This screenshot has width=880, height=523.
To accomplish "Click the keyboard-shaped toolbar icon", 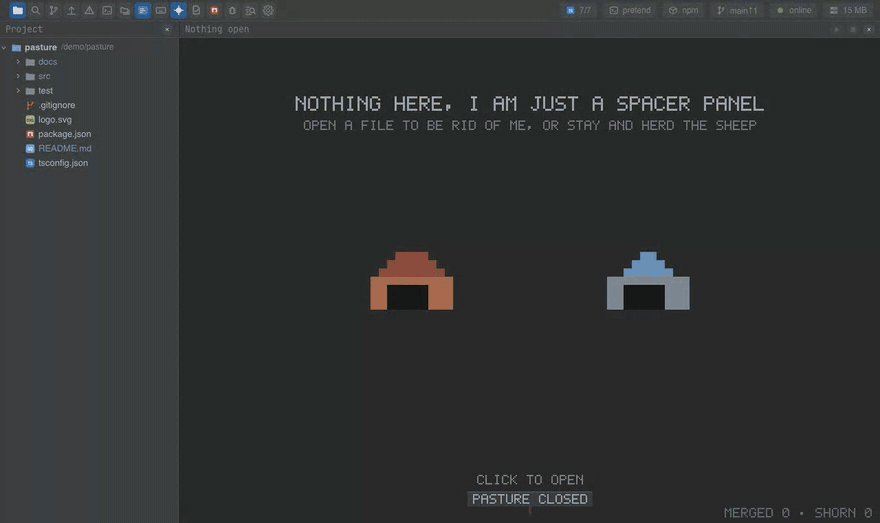I will 161,10.
